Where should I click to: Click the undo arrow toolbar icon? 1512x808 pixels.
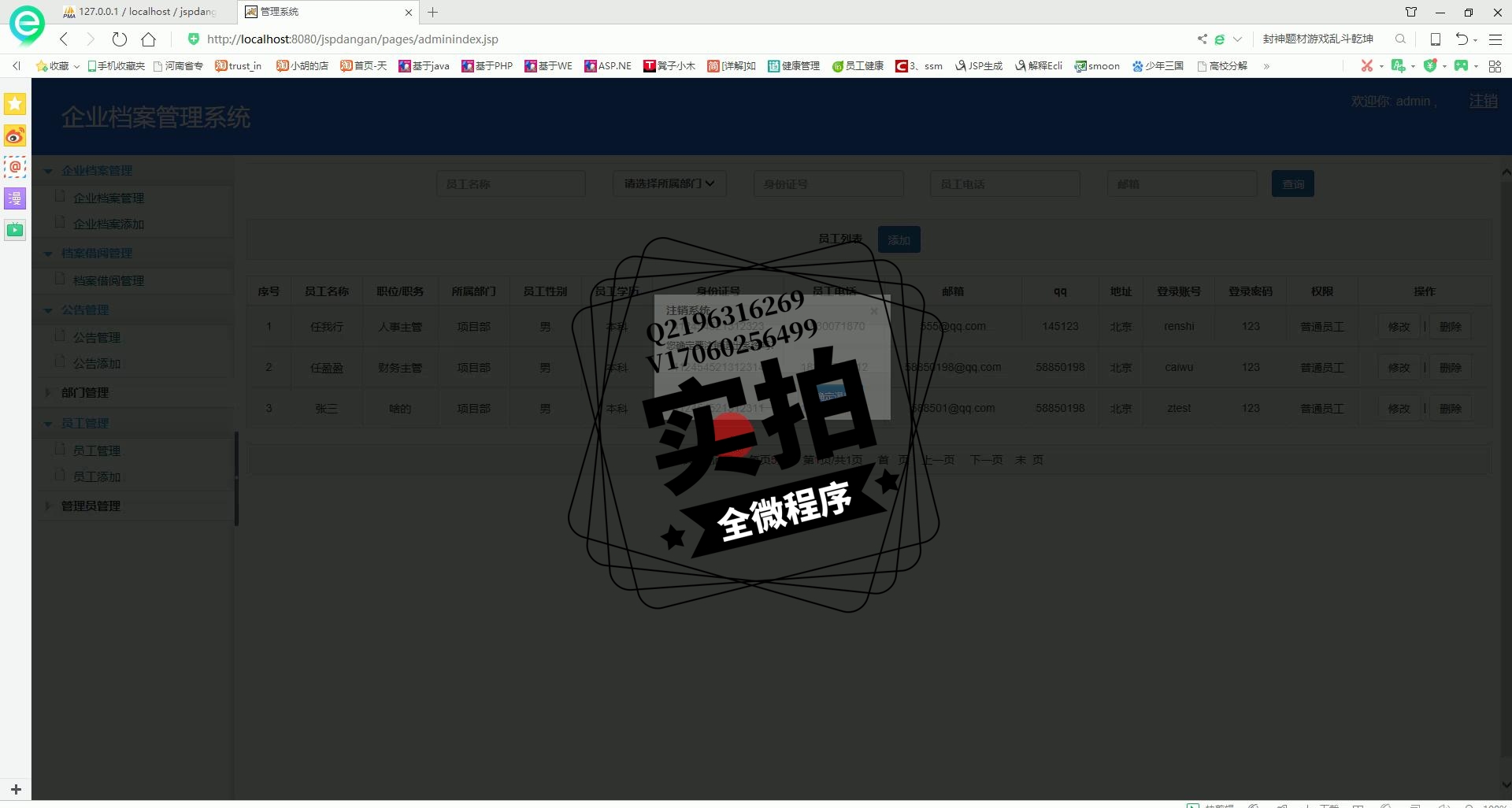(1462, 39)
